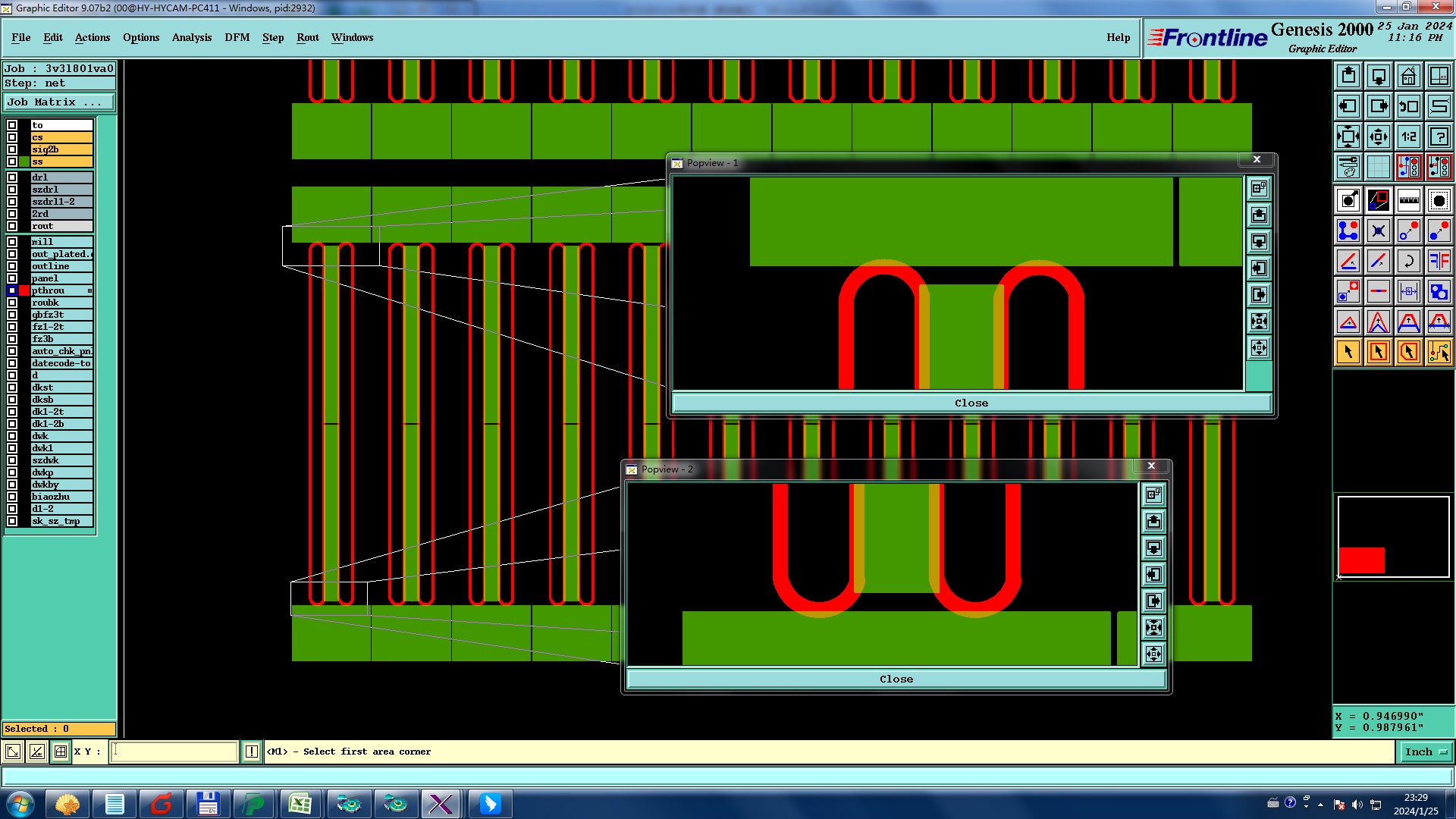Open the Edit menu
Screen dimensions: 1456x819
click(53, 37)
